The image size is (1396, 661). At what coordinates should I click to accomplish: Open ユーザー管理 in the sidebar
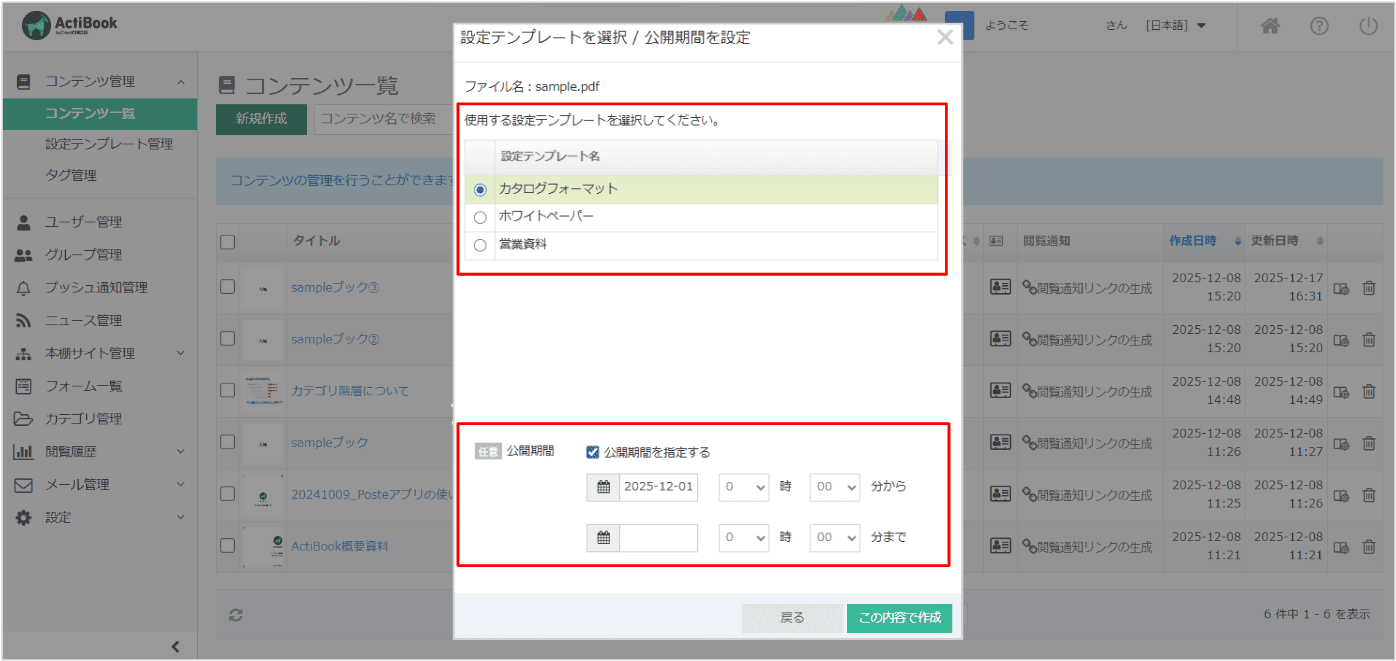83,222
